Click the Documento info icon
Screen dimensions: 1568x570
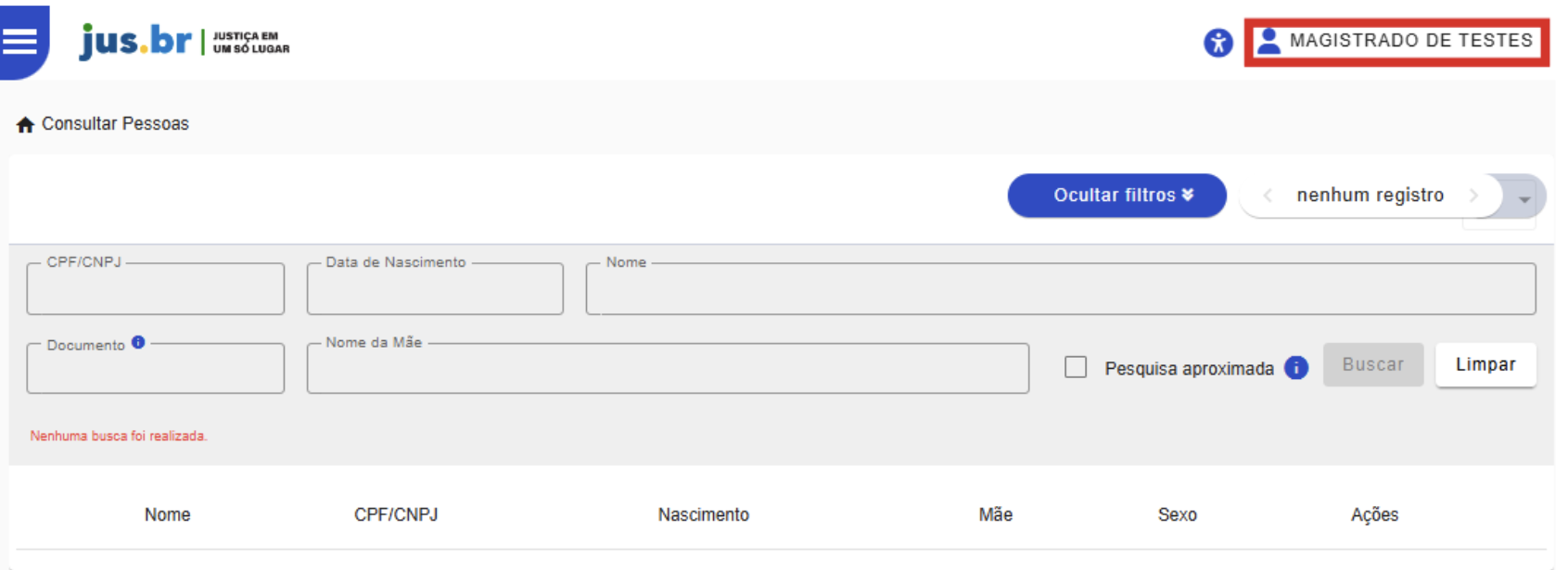tap(138, 343)
